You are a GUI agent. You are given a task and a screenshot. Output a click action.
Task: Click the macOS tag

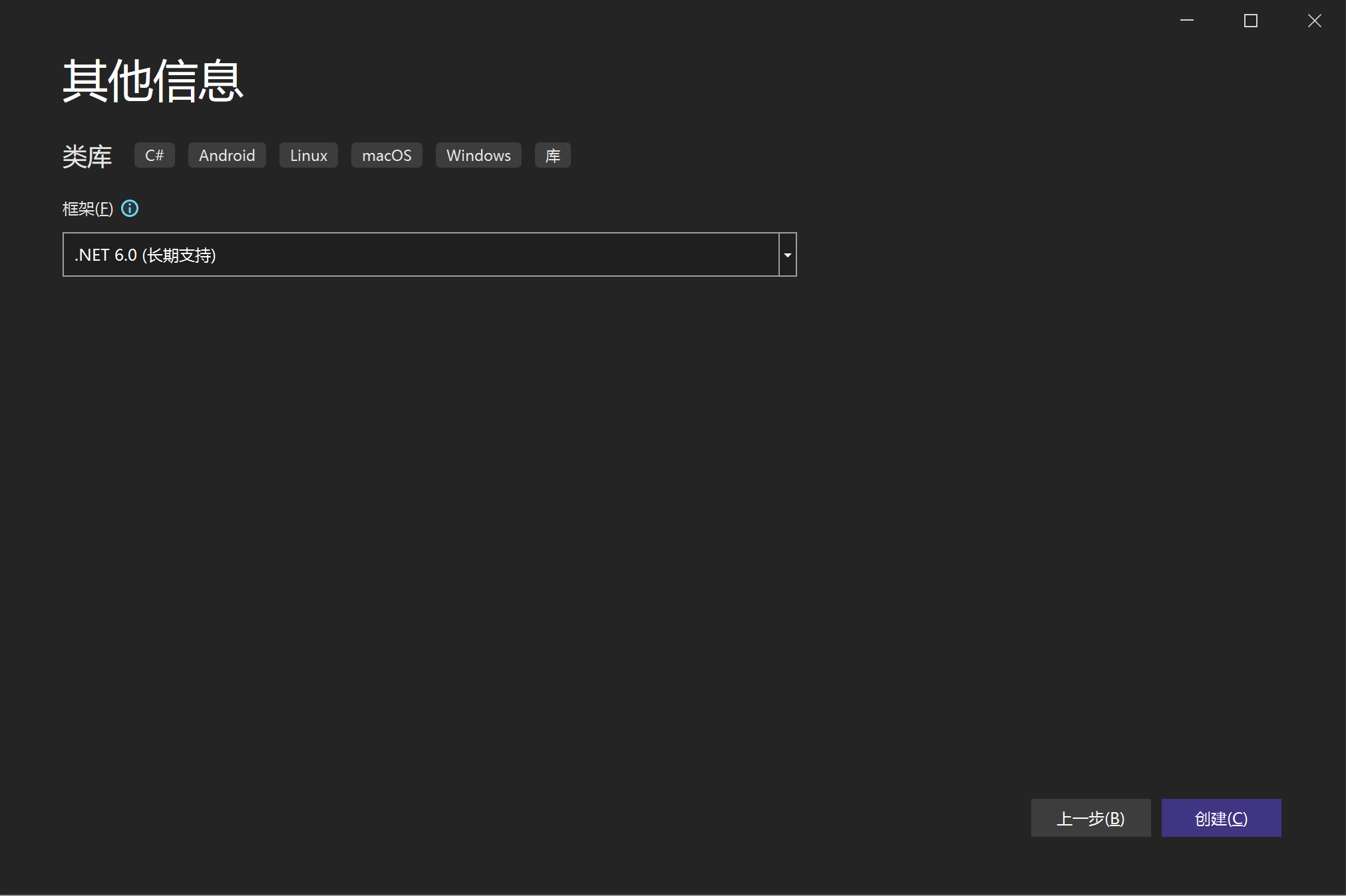click(387, 155)
